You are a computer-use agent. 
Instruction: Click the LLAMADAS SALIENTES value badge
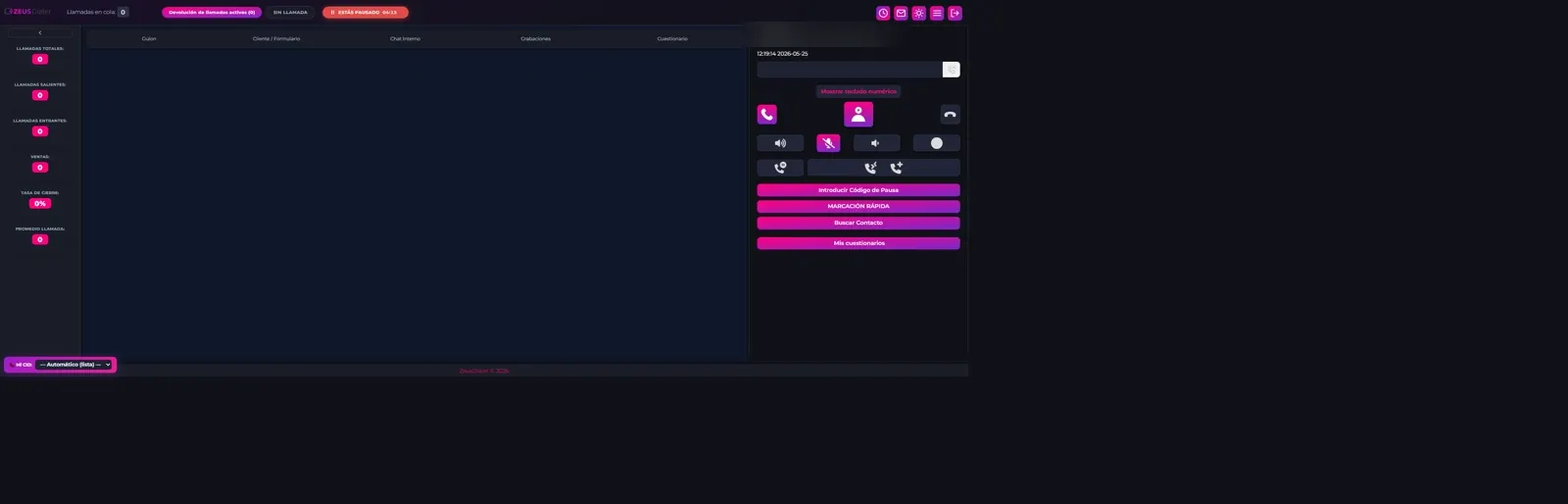tap(40, 96)
